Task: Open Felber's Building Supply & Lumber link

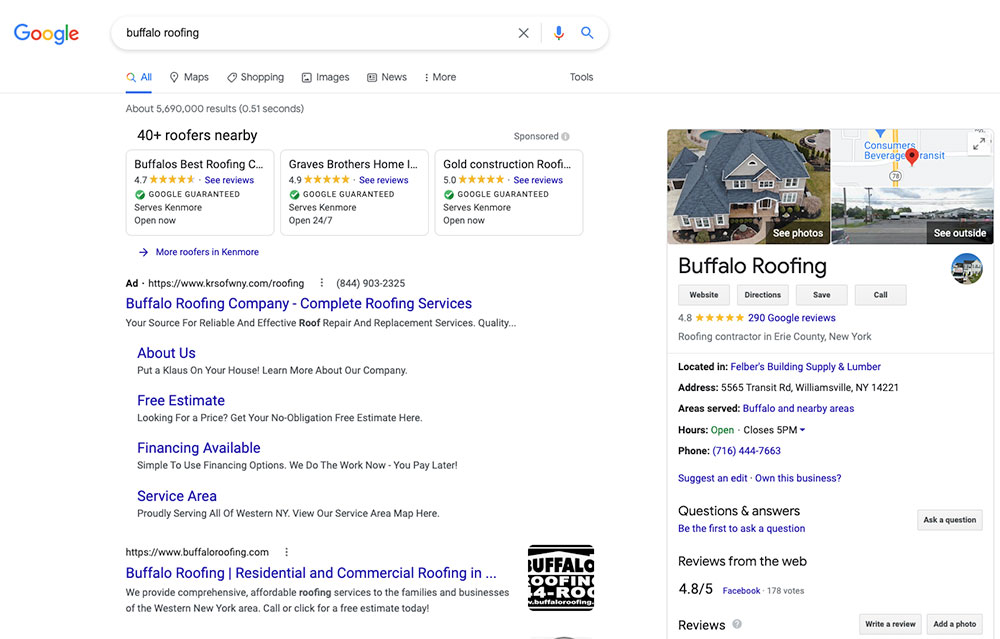Action: pyautogui.click(x=805, y=367)
